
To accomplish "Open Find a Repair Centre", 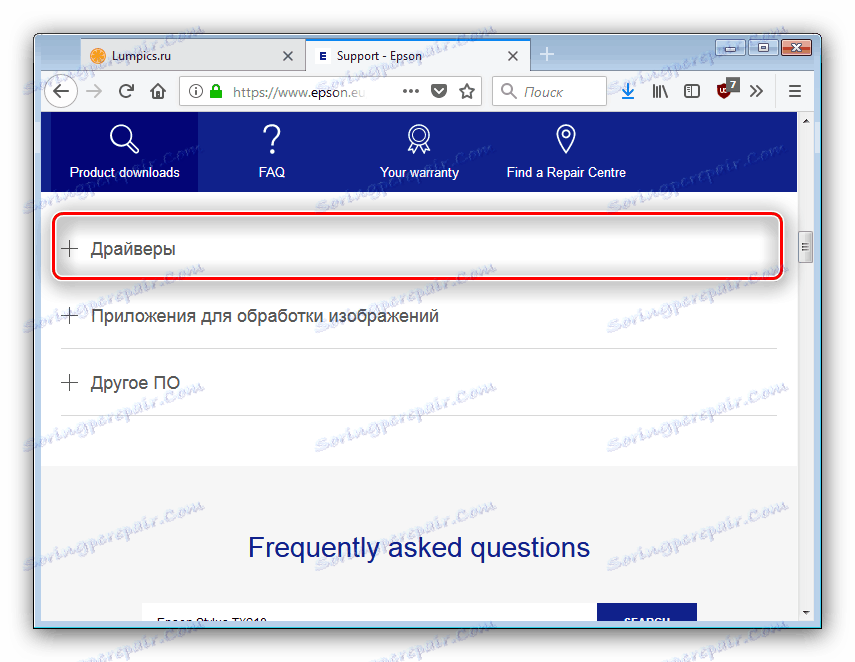I will pyautogui.click(x=566, y=152).
